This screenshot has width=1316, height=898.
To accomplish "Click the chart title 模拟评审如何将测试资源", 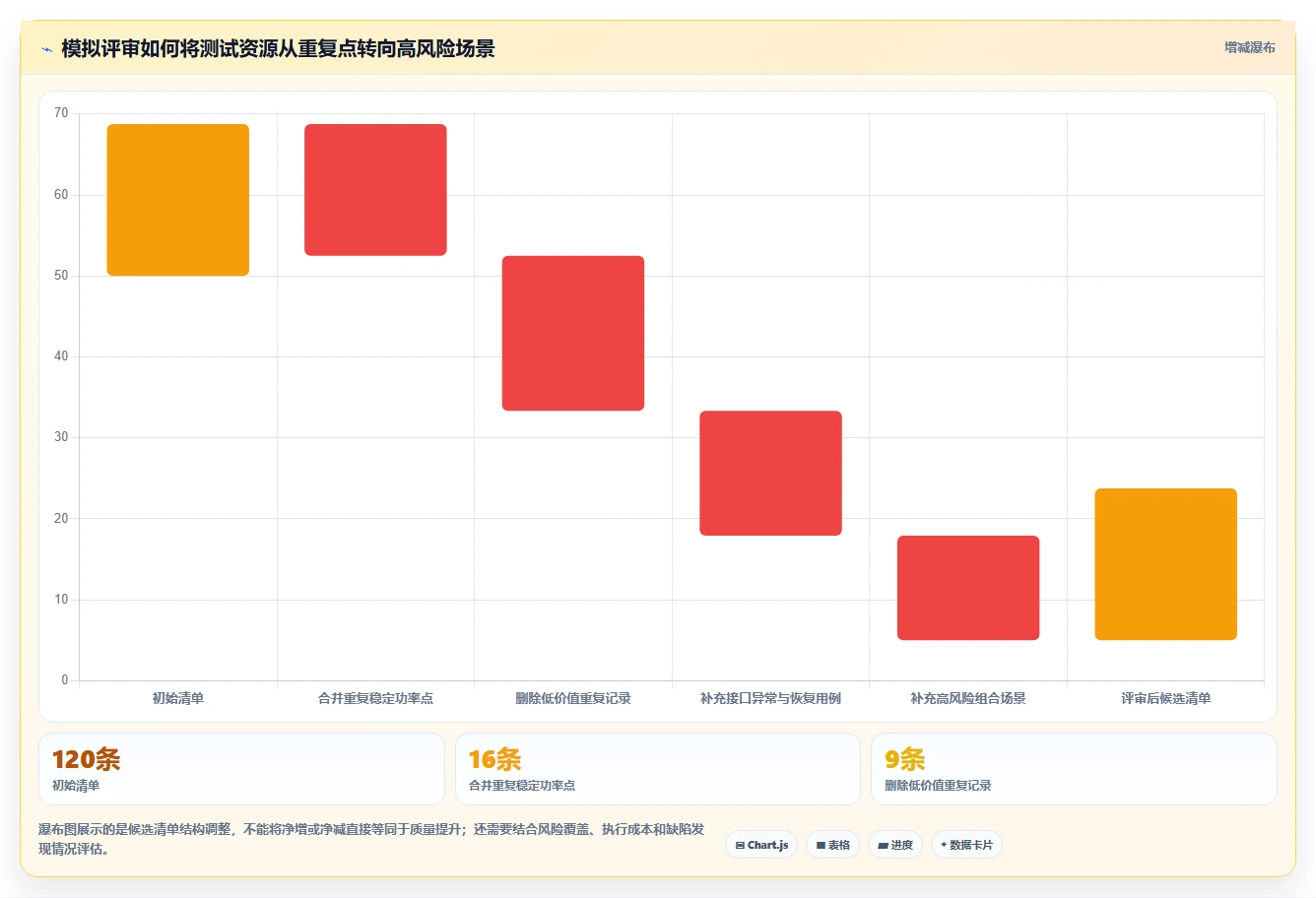I will tap(278, 48).
